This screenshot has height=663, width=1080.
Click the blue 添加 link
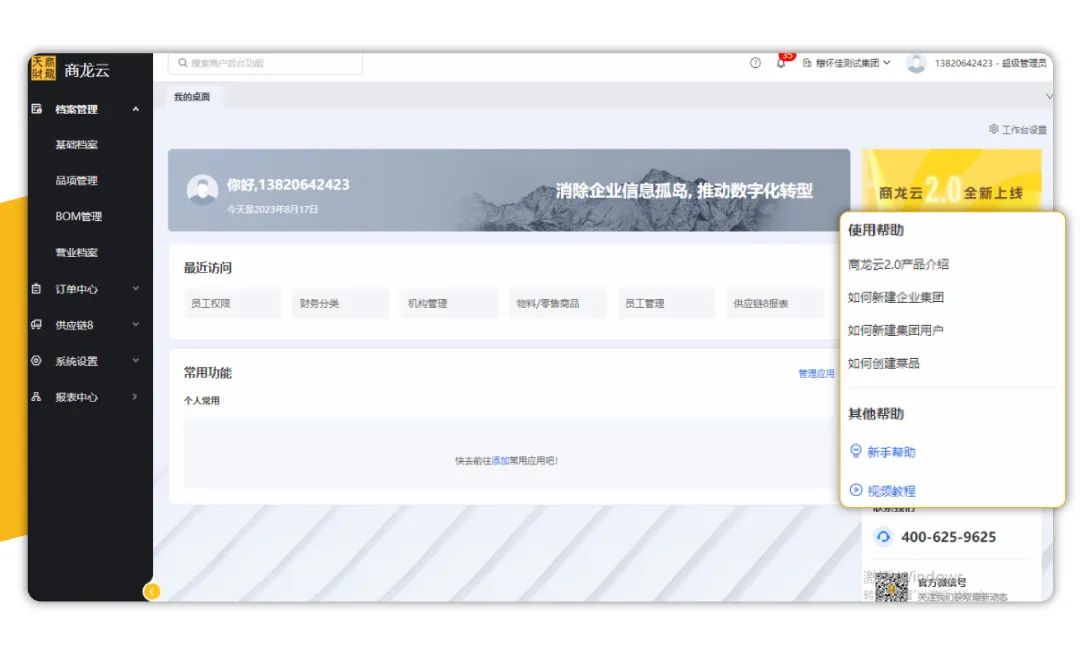click(x=500, y=461)
